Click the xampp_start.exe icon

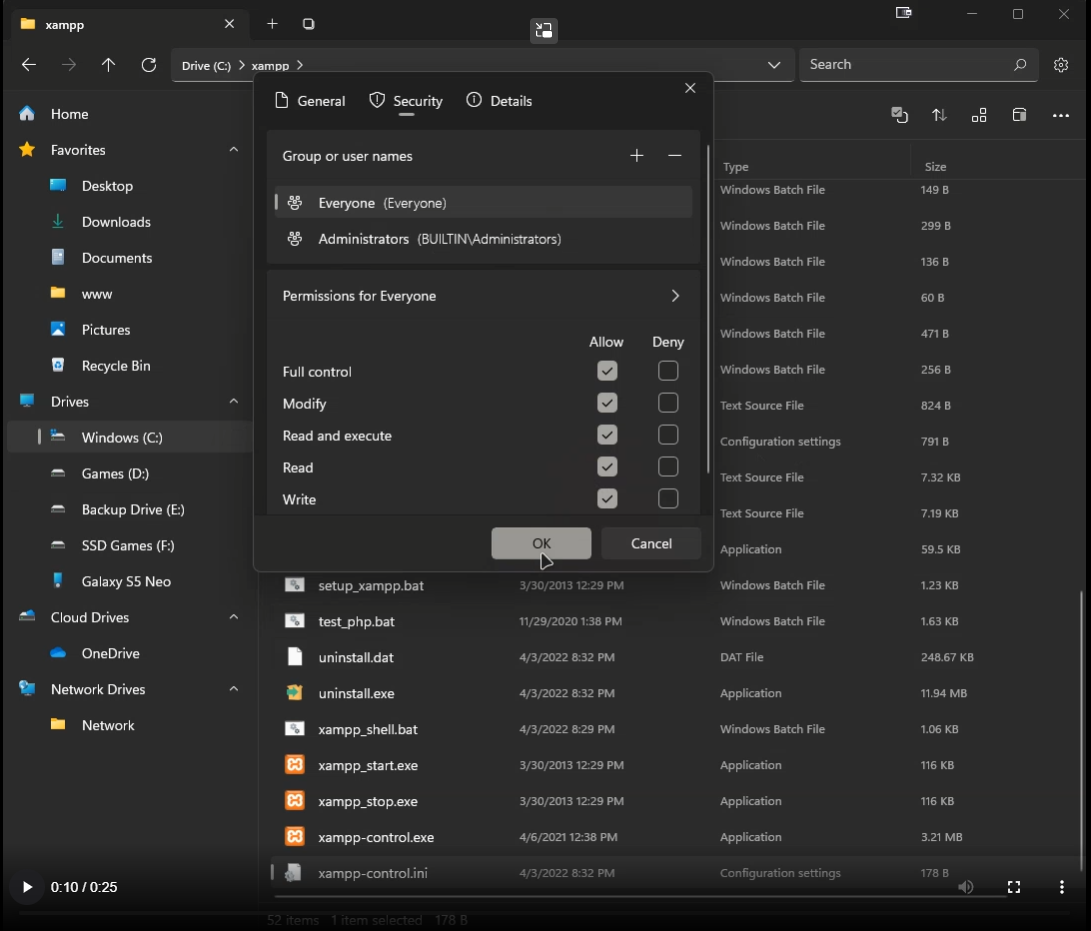click(294, 765)
